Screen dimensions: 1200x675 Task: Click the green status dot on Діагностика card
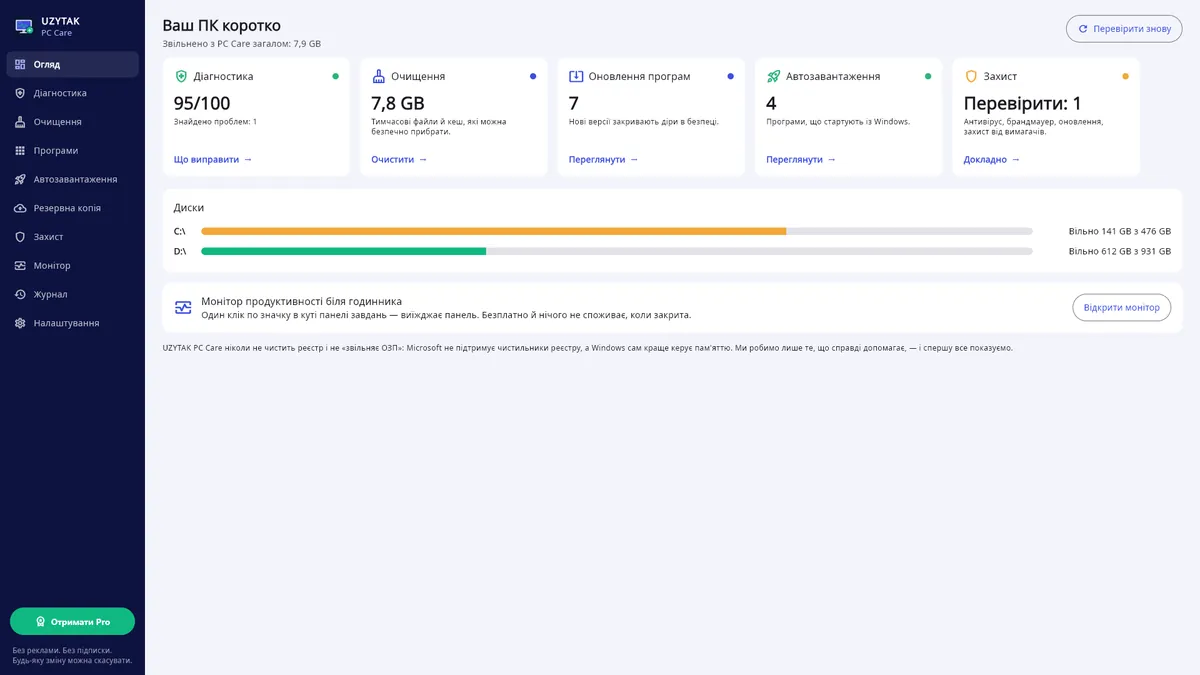(x=335, y=76)
